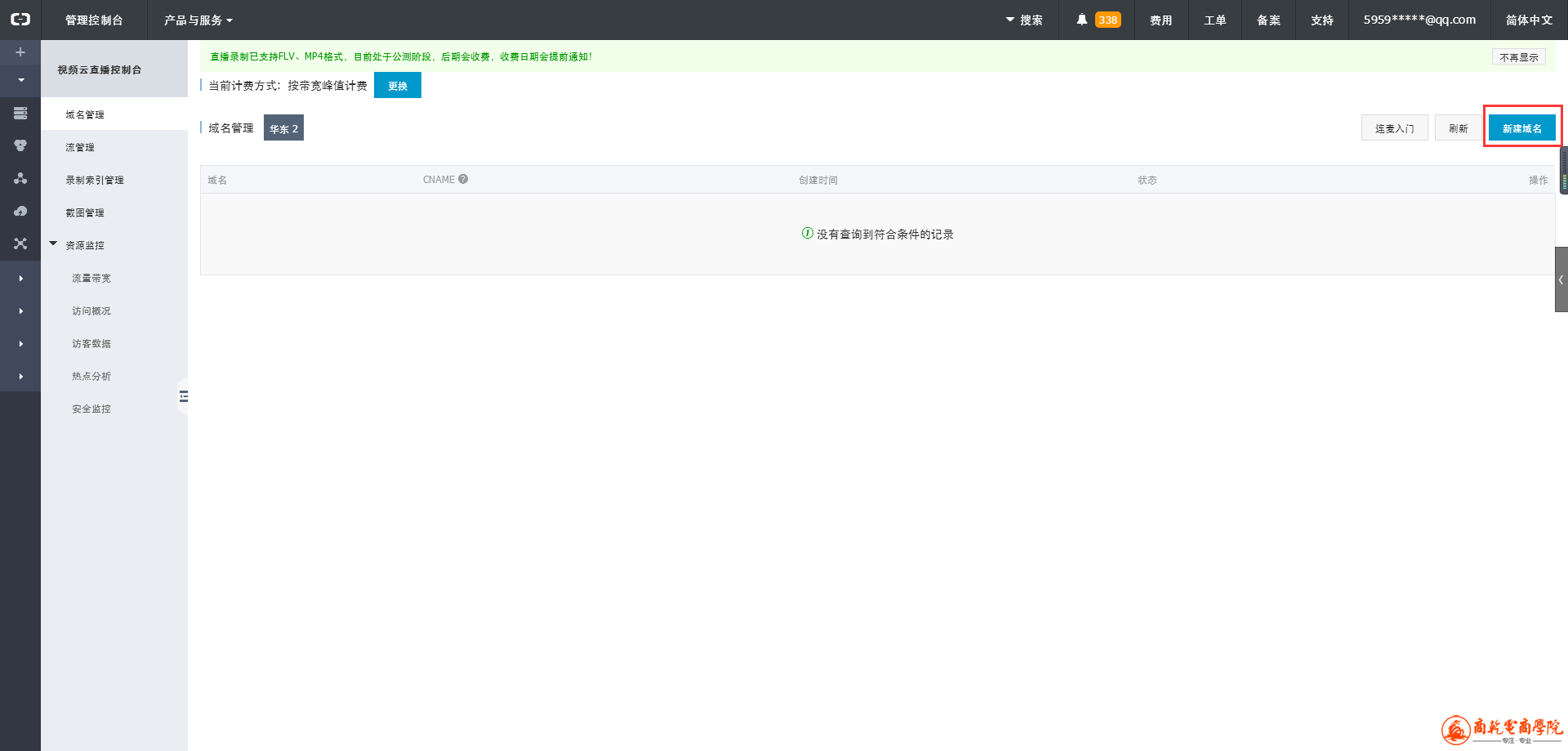
Task: Click the plus icon in dark sidebar
Action: tap(20, 52)
